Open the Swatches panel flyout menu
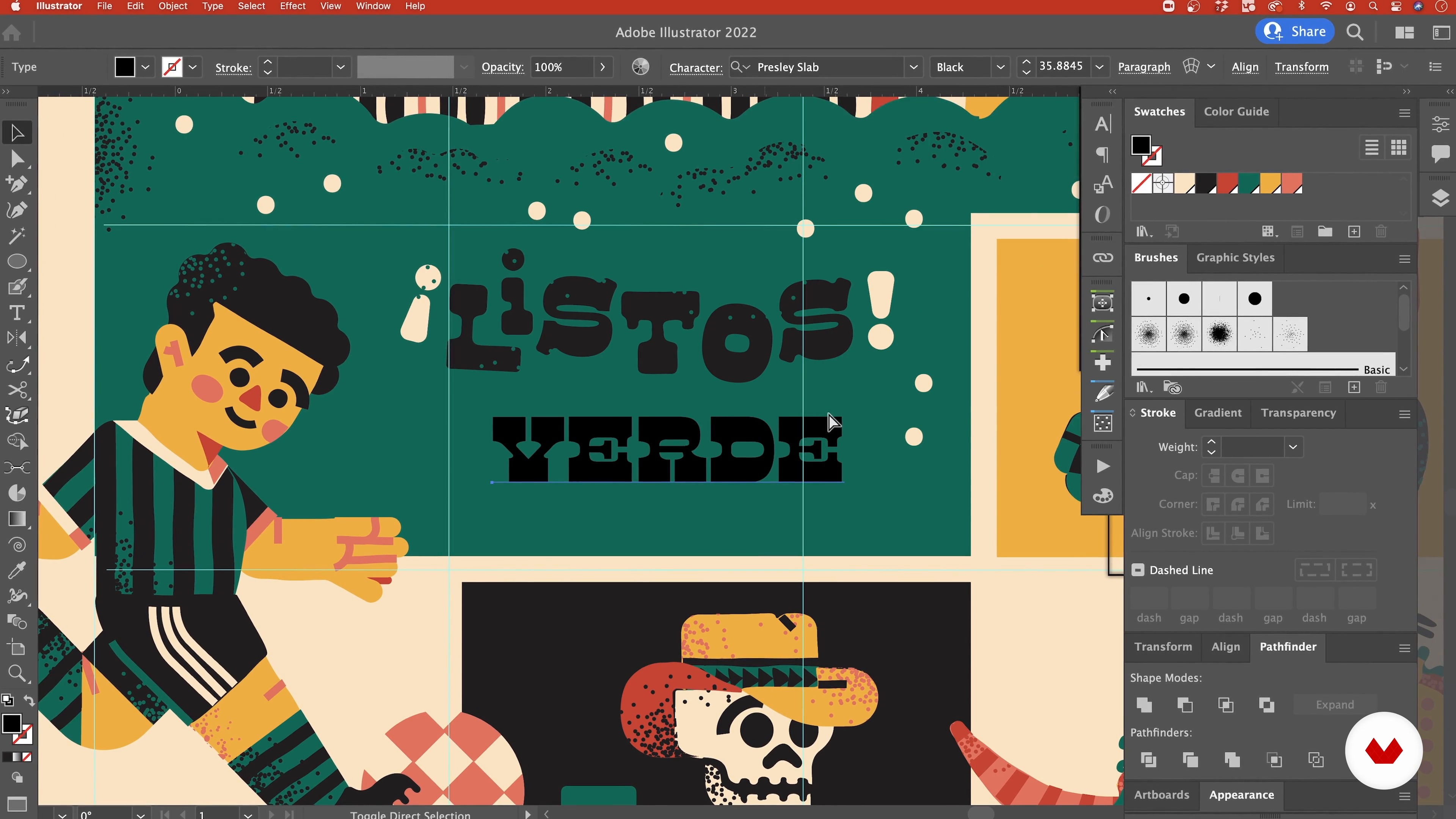 1404,113
